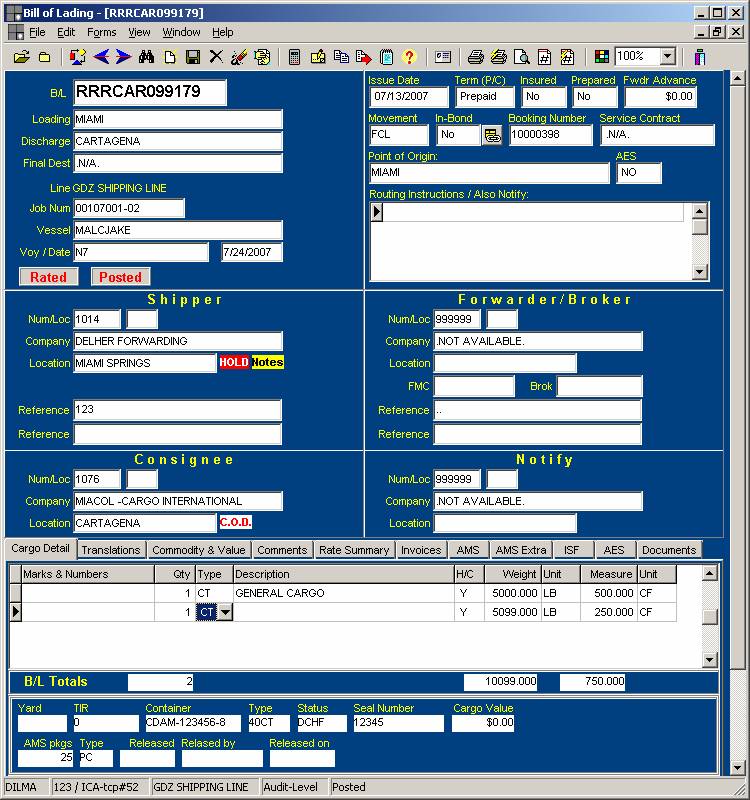The width and height of the screenshot is (750, 800).
Task: Click the C.O.D. consignee label
Action: (236, 522)
